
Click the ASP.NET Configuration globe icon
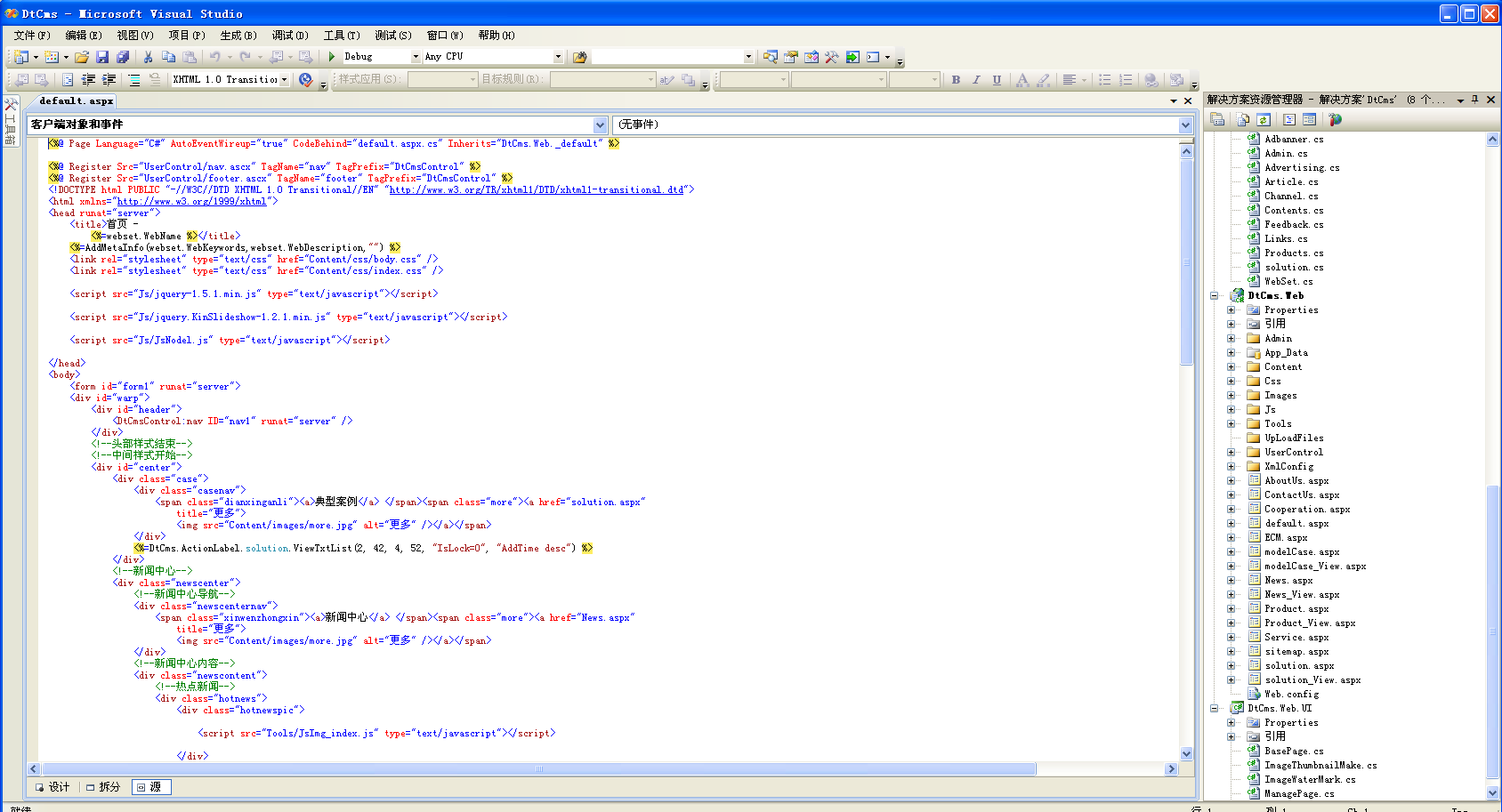click(x=1335, y=119)
